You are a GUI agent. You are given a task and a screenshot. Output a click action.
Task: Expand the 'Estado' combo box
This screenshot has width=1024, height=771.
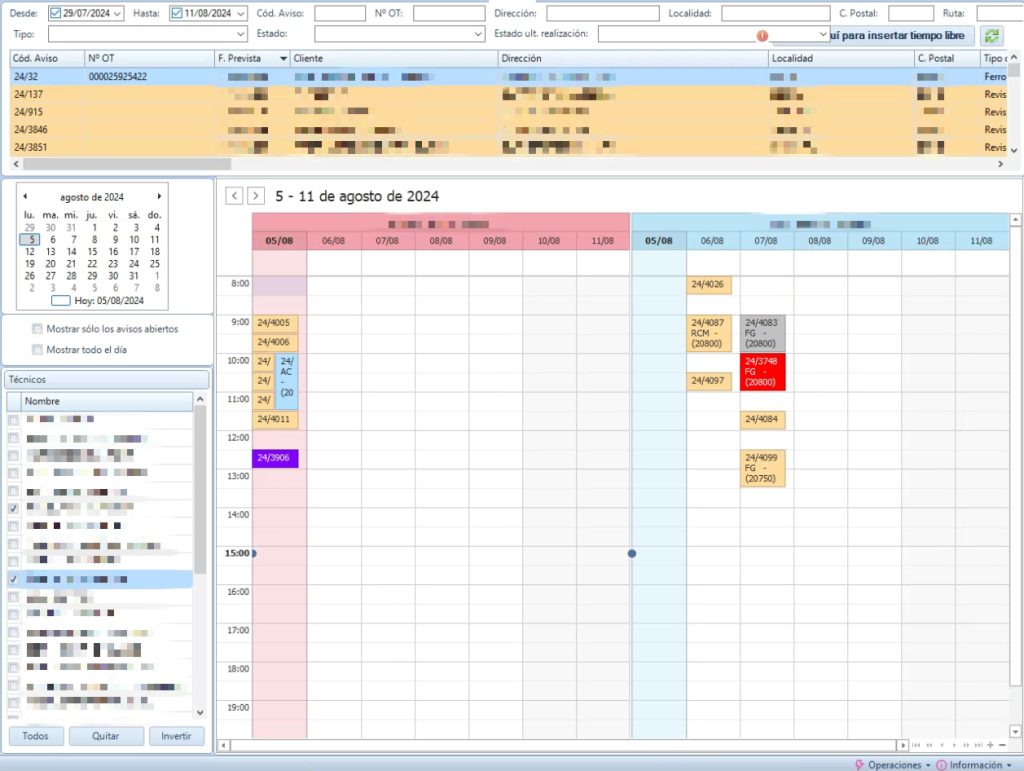[478, 34]
